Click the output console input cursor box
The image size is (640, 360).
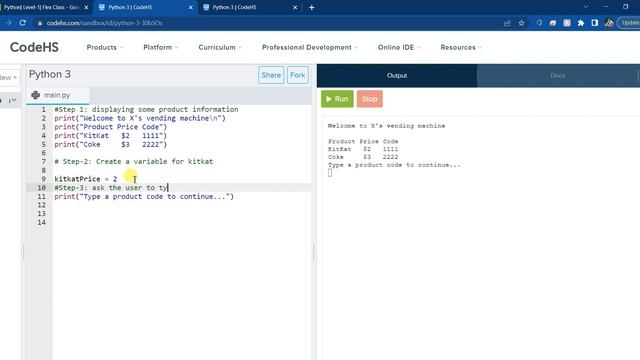[330, 173]
